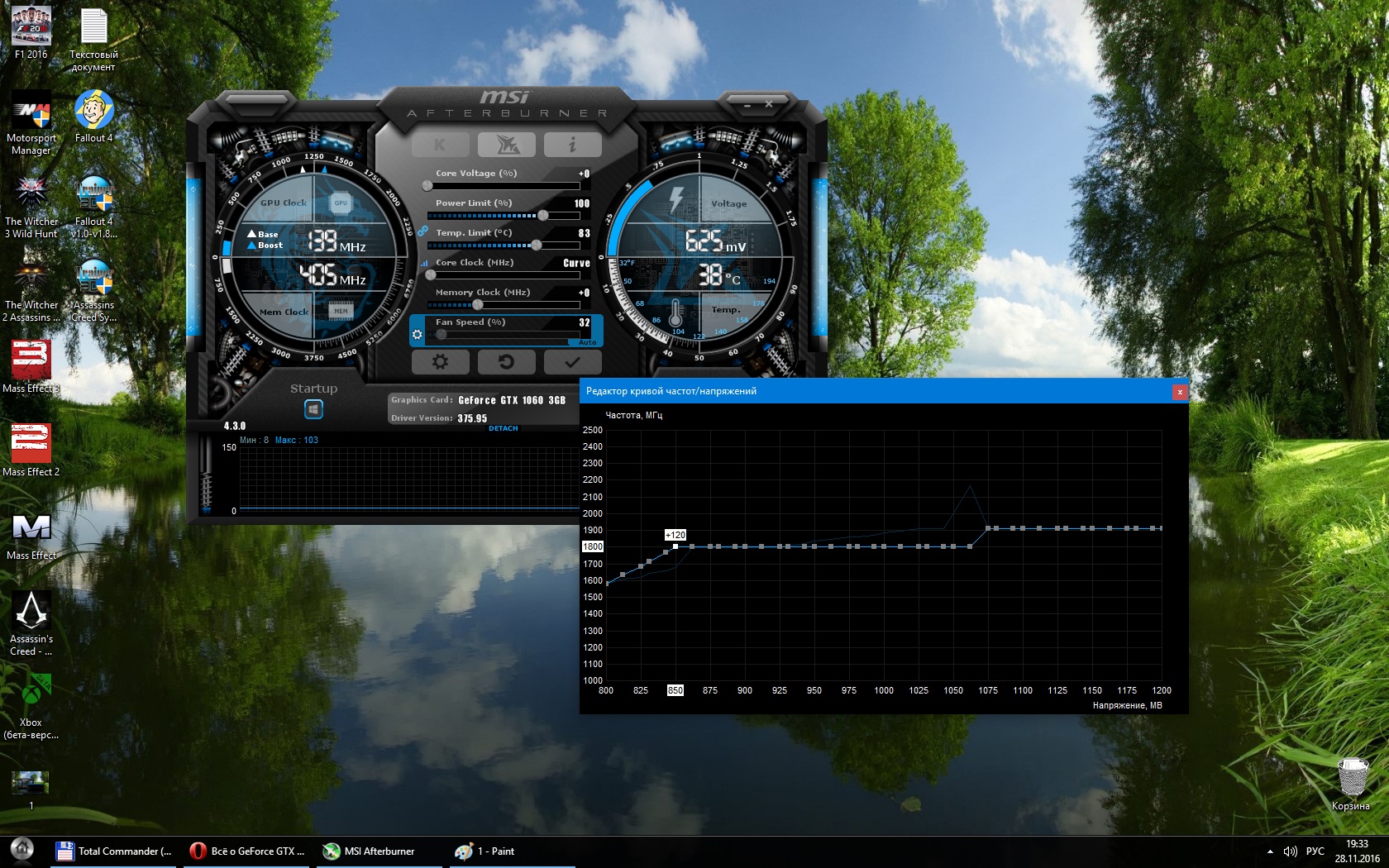Click the DETACH monitor link

pos(503,428)
